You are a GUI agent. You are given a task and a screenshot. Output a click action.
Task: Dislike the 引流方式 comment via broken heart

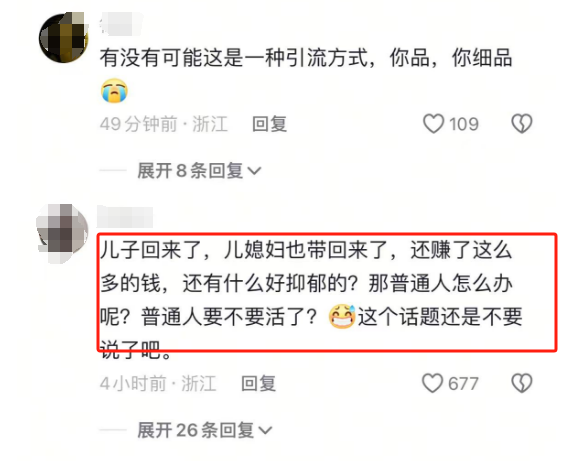pyautogui.click(x=521, y=123)
